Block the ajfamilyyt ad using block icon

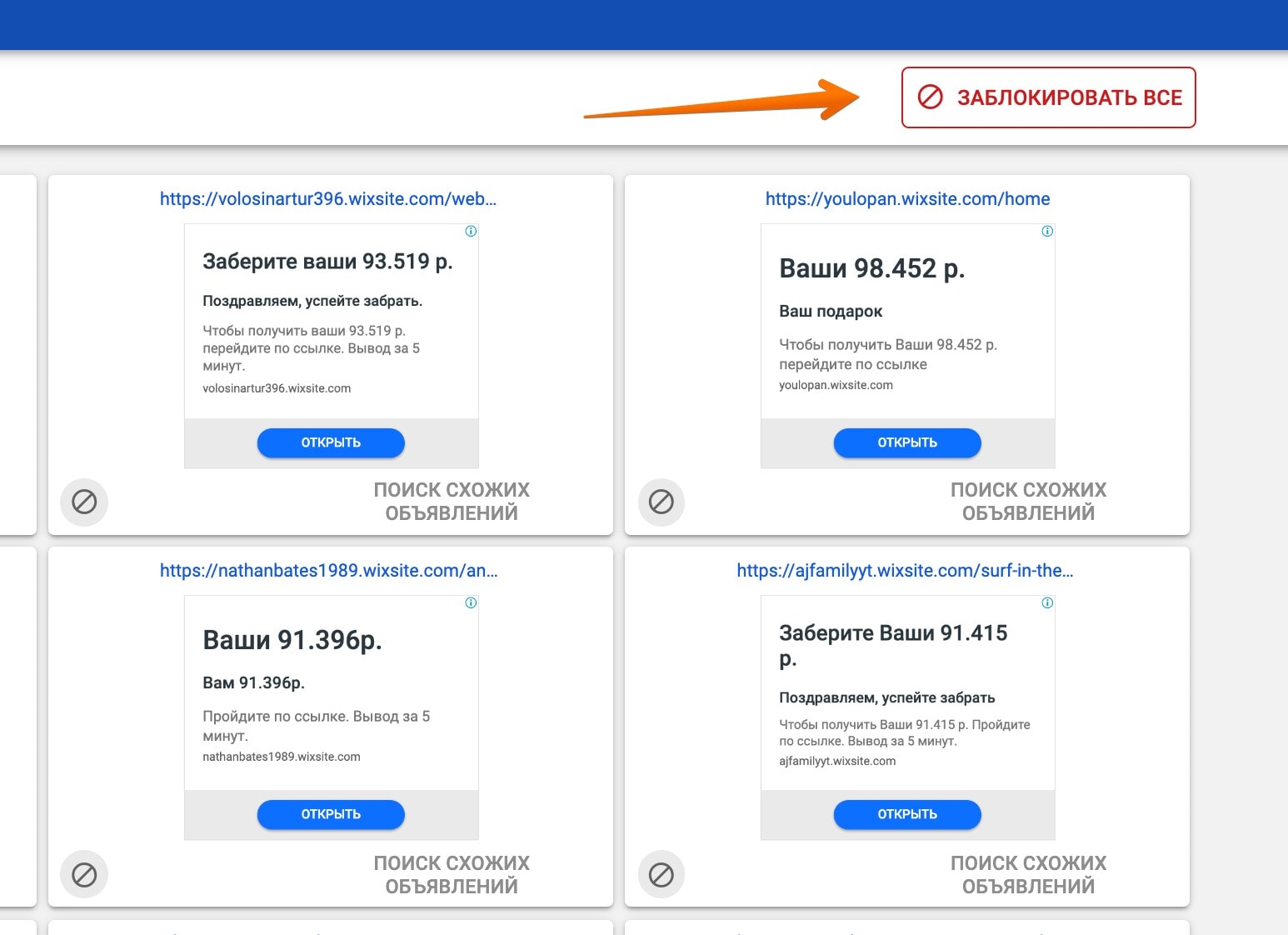pos(661,874)
